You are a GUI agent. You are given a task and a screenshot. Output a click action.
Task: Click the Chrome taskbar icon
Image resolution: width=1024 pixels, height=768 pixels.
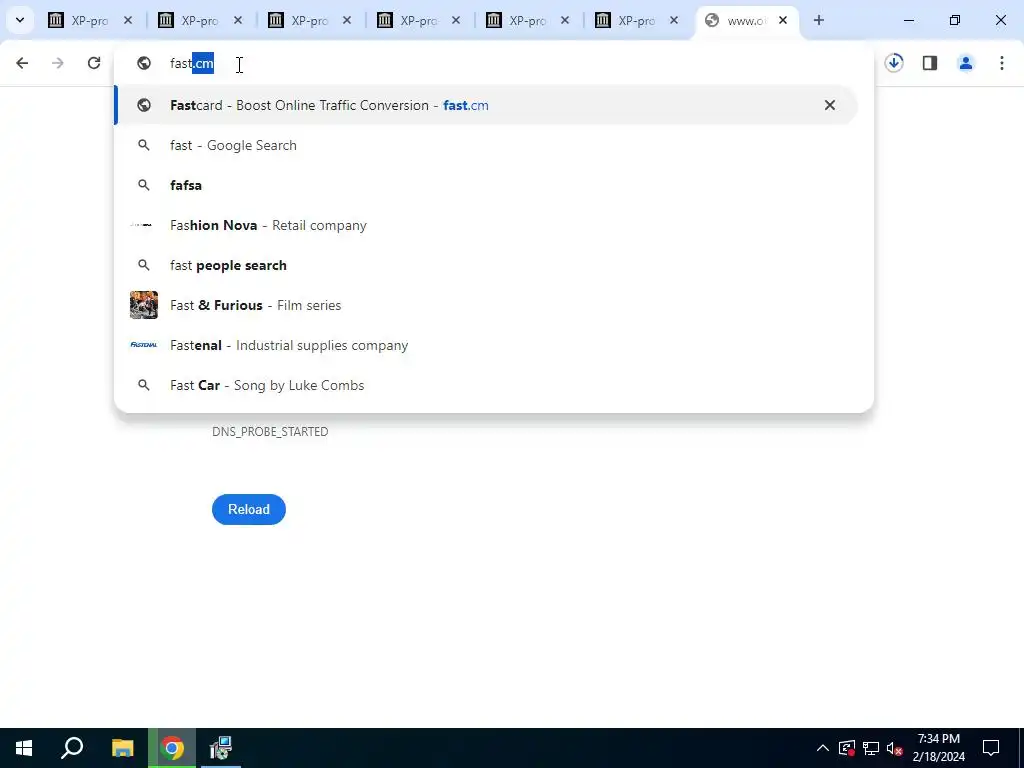[172, 748]
